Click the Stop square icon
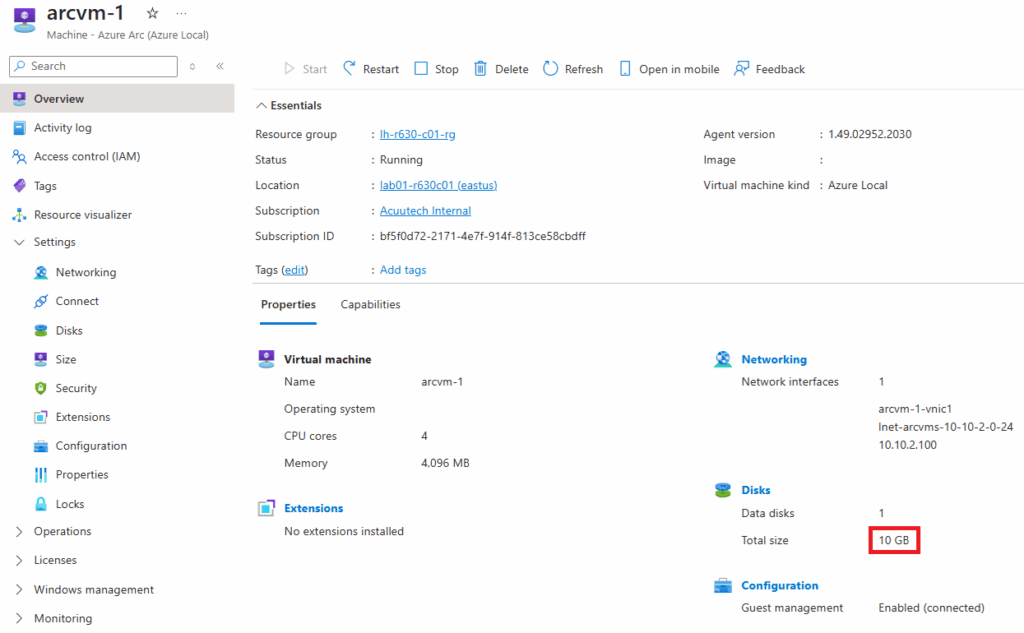The height and width of the screenshot is (633, 1024). pyautogui.click(x=421, y=69)
